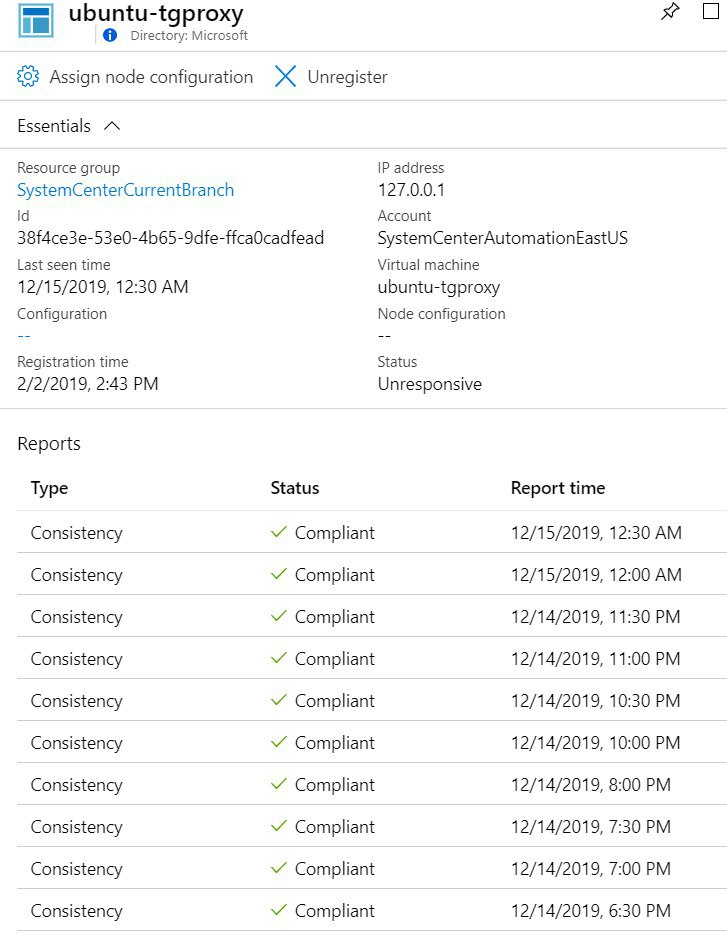Open the 12/15/2019, 12:00 AM report row
The width and height of the screenshot is (727, 933).
[372, 574]
